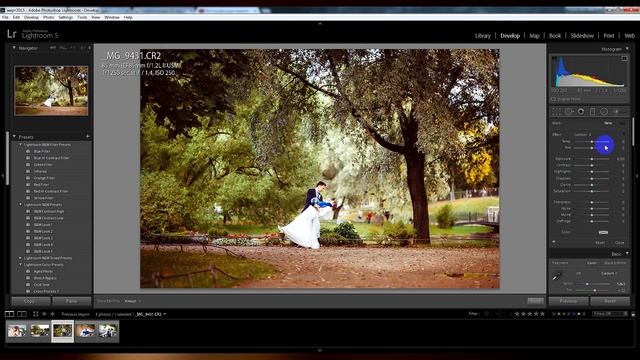Viewport: 640px width, 360px height.
Task: Toggle the filter effect panel on/off switch
Action: (554, 242)
